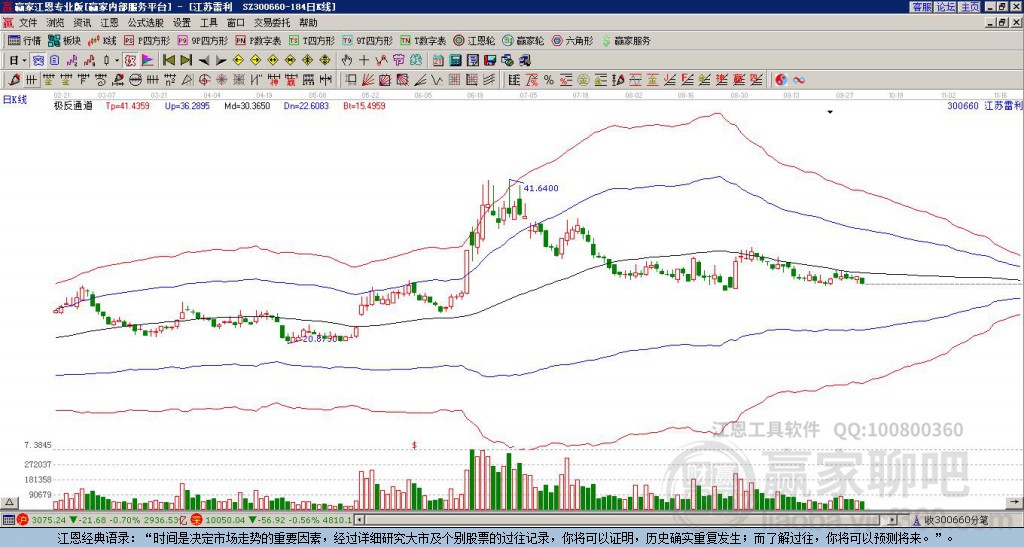Screen dimensions: 1024x548
Task: Open the 窗口 menu
Action: pyautogui.click(x=236, y=23)
